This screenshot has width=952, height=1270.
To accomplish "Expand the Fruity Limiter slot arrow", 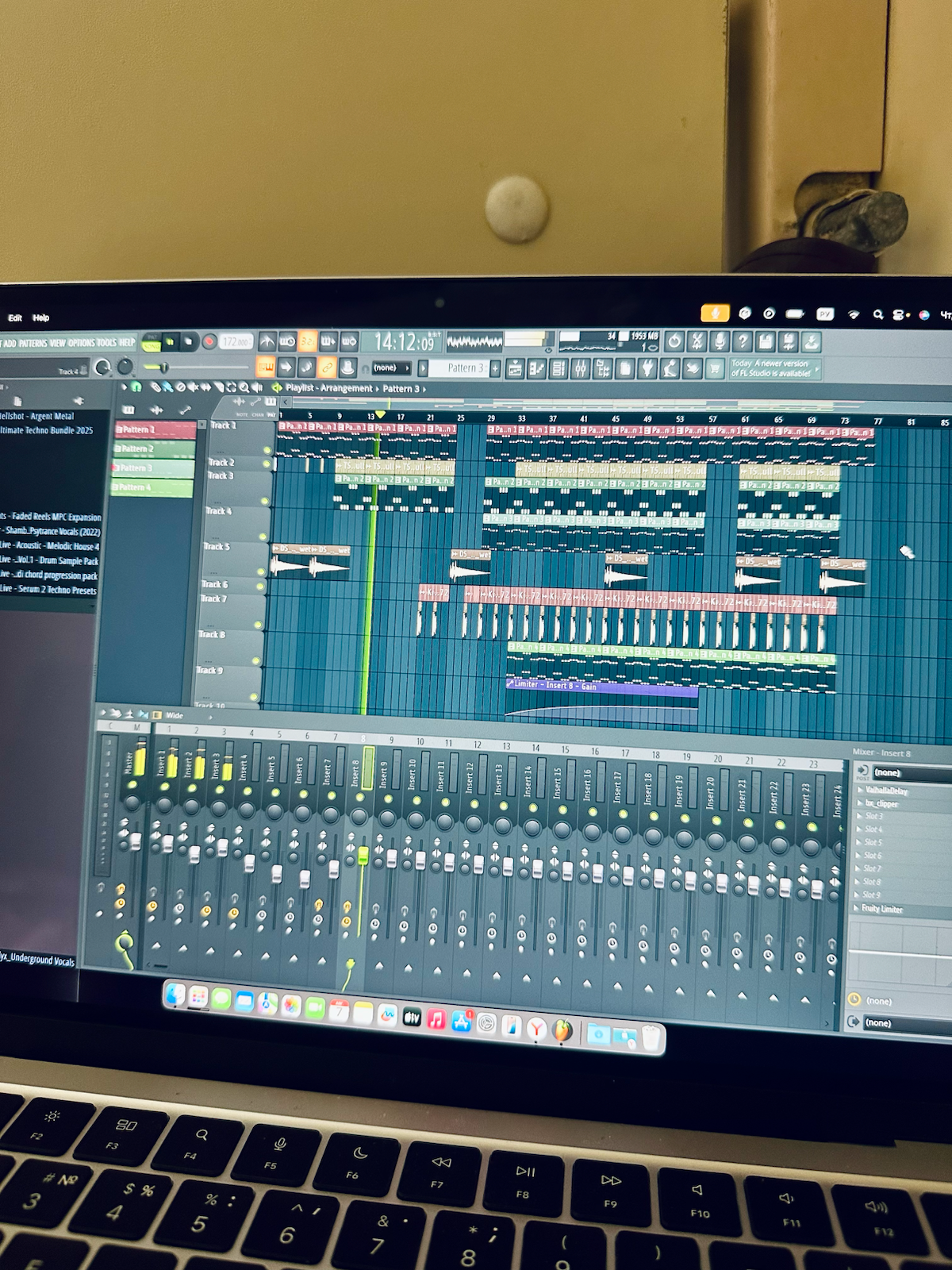I will tap(856, 908).
